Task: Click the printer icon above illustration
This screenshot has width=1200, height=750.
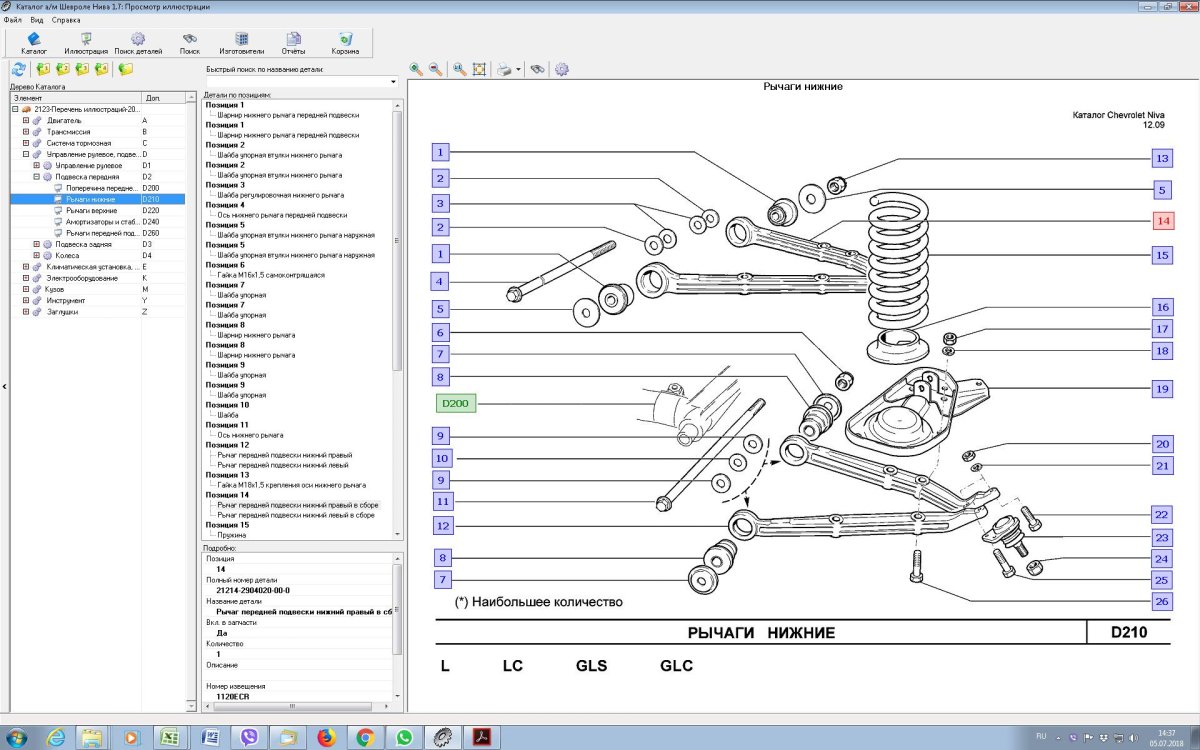Action: [x=505, y=69]
